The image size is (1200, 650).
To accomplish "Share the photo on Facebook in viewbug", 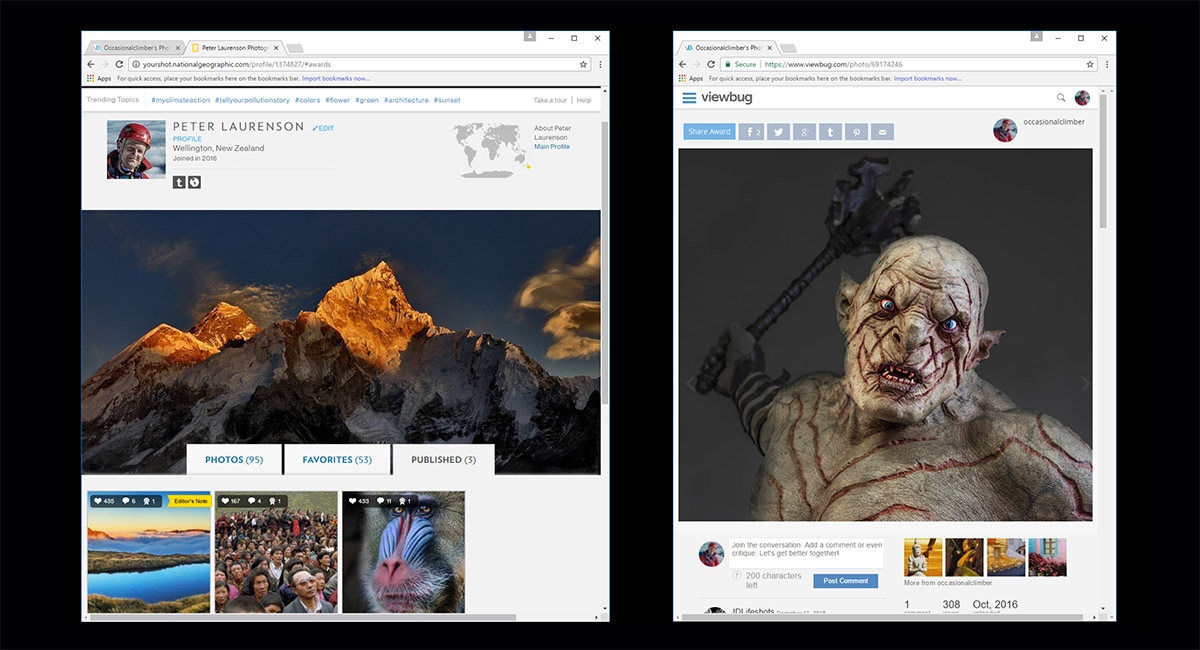I will pos(751,132).
